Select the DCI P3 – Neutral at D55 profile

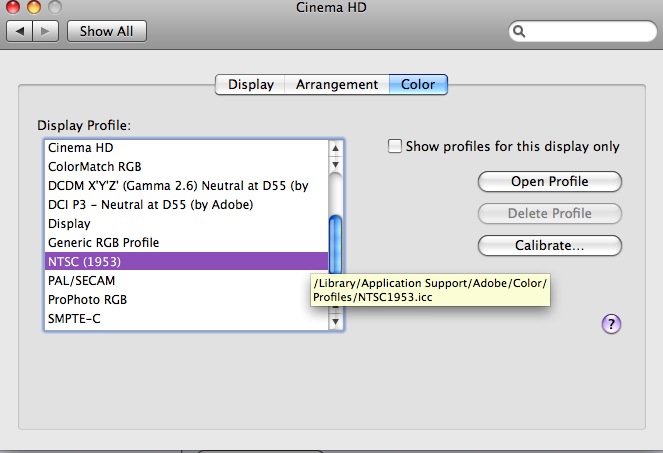point(186,205)
